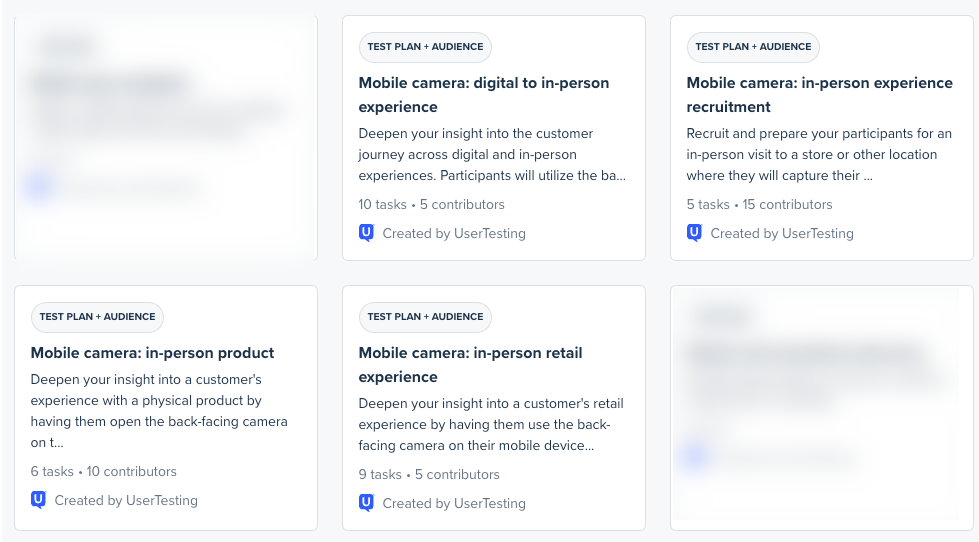The width and height of the screenshot is (979, 542).
Task: Click UserTesting logo on in-person experience recruitment card
Action: tap(694, 234)
